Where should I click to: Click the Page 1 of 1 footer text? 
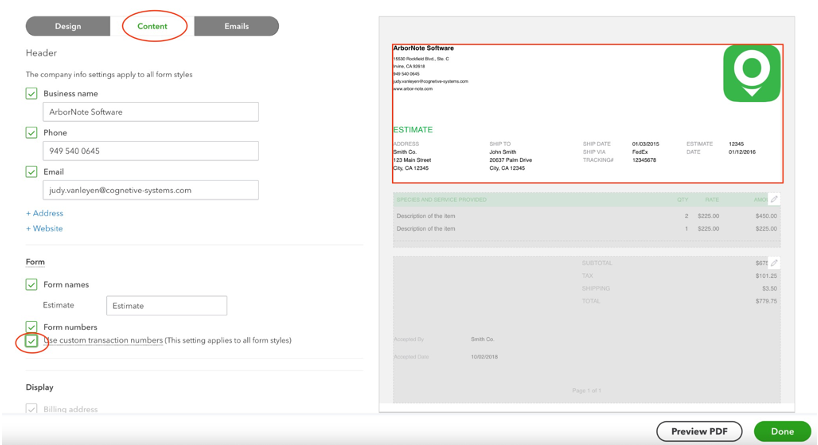(586, 390)
